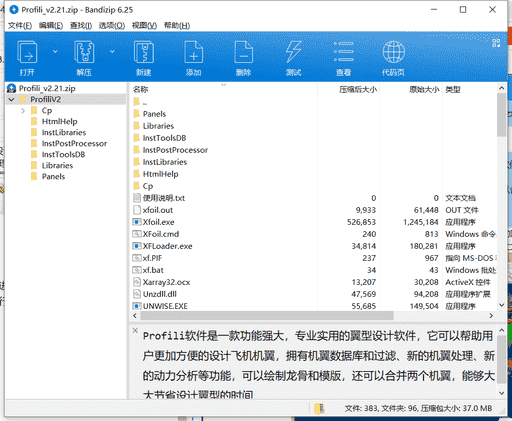
Task: Click the Xarray32.ocx file icon
Action: [137, 282]
